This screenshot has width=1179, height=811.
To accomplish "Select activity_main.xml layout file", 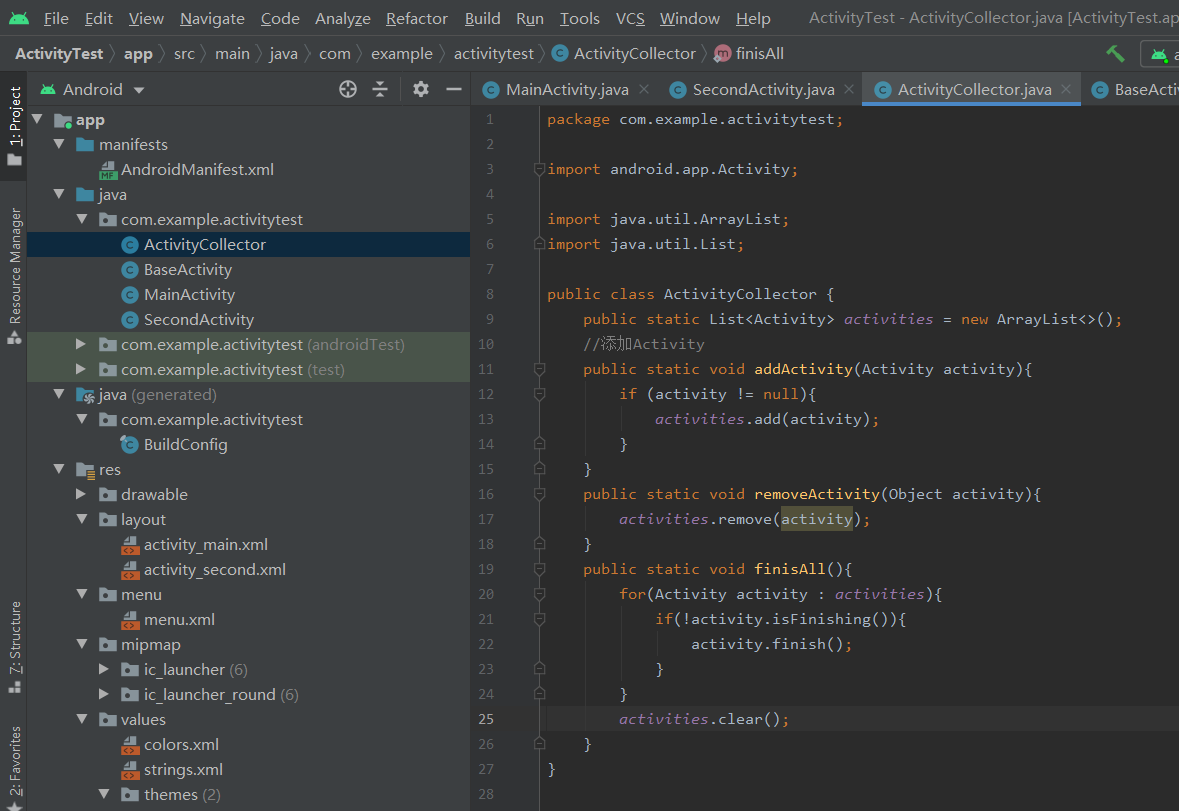I will pos(205,544).
